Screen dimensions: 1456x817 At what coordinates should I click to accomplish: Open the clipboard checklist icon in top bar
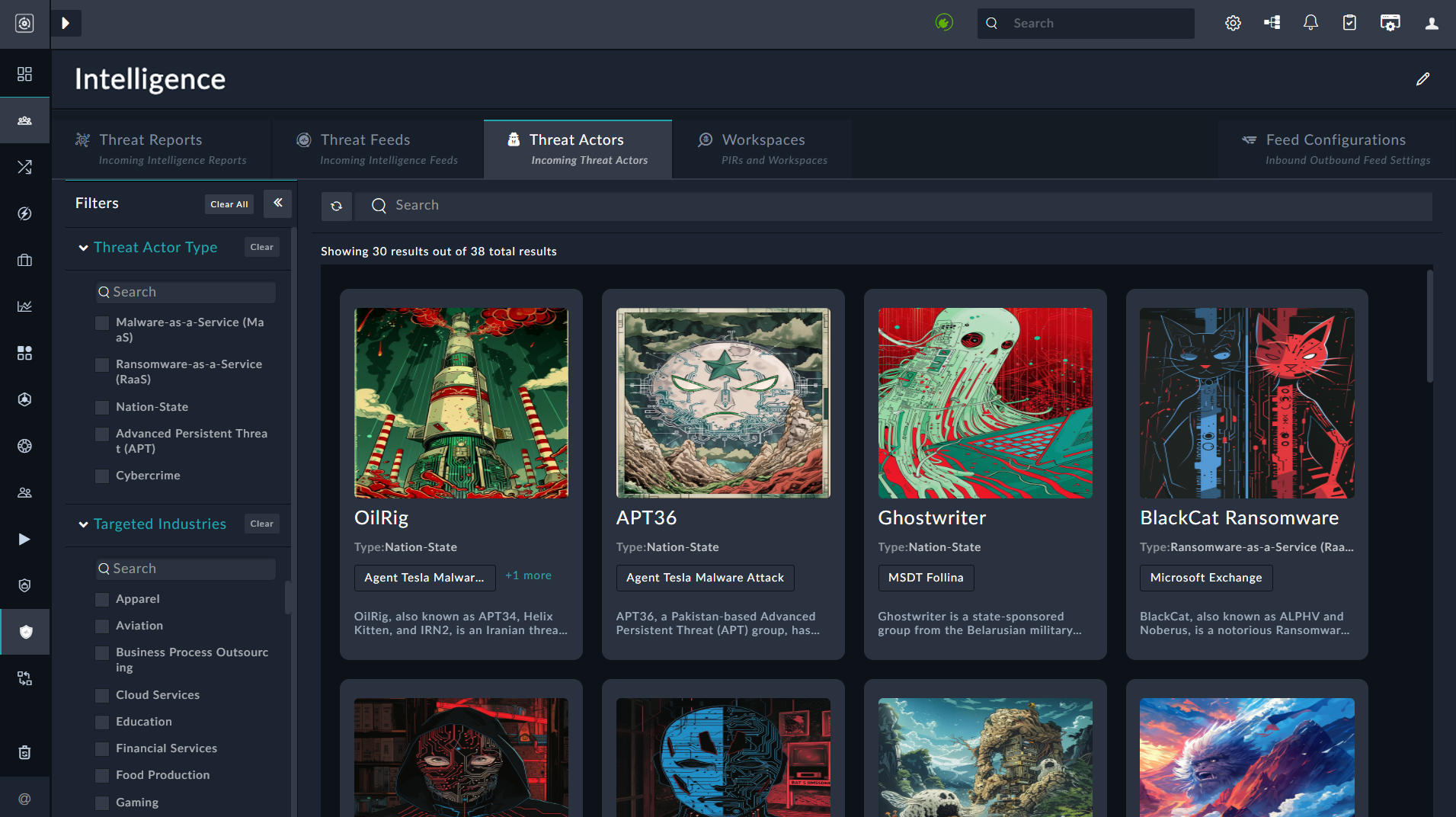pyautogui.click(x=1349, y=23)
